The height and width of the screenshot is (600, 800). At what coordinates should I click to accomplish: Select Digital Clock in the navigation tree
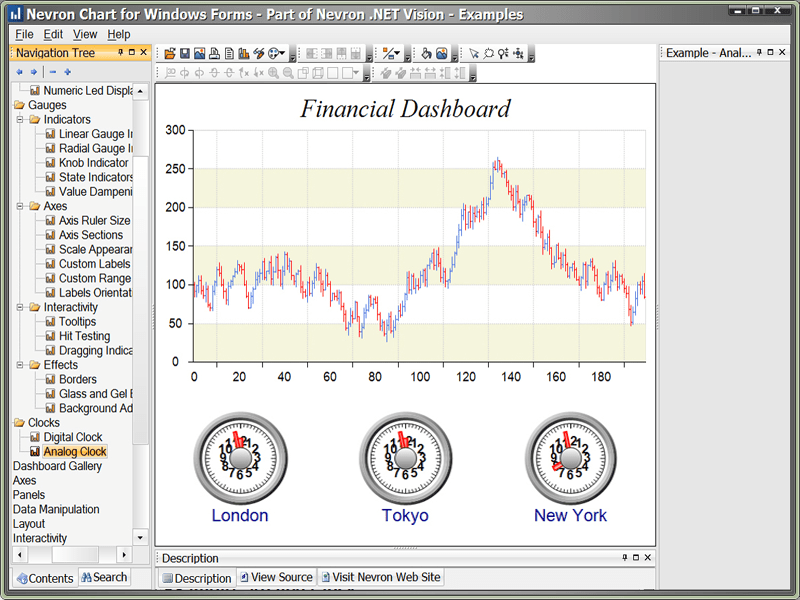[x=72, y=437]
